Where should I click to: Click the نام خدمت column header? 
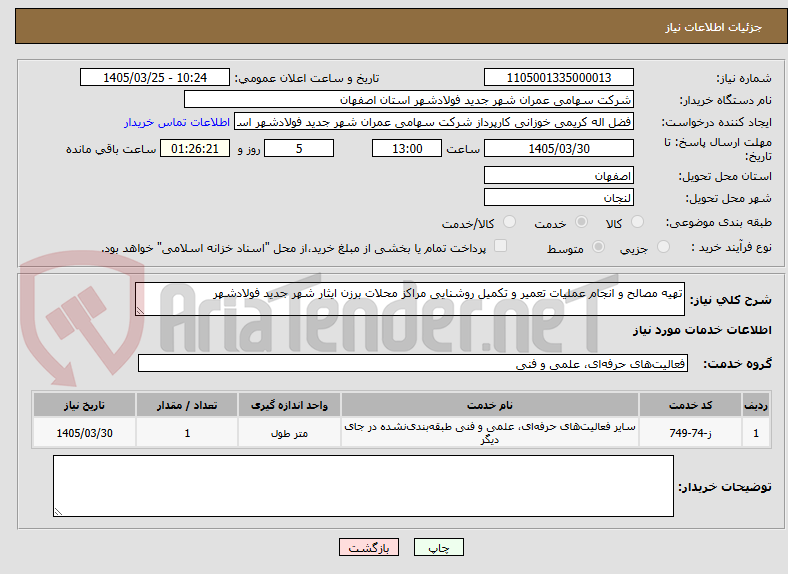[x=490, y=405]
